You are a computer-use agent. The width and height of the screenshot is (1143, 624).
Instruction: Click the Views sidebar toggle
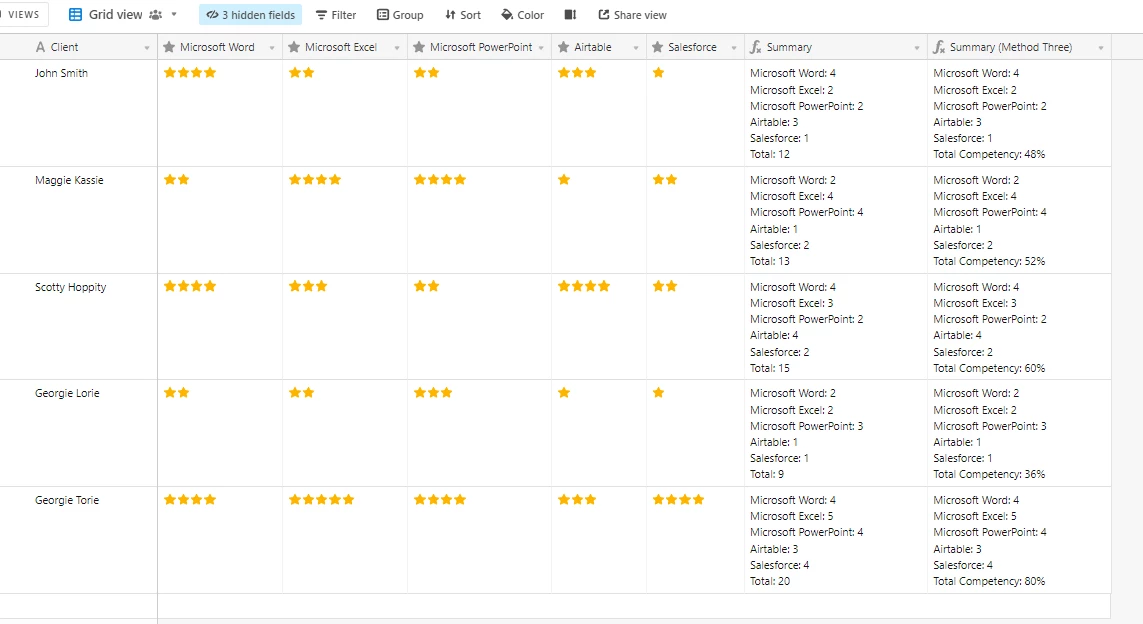pyautogui.click(x=23, y=15)
